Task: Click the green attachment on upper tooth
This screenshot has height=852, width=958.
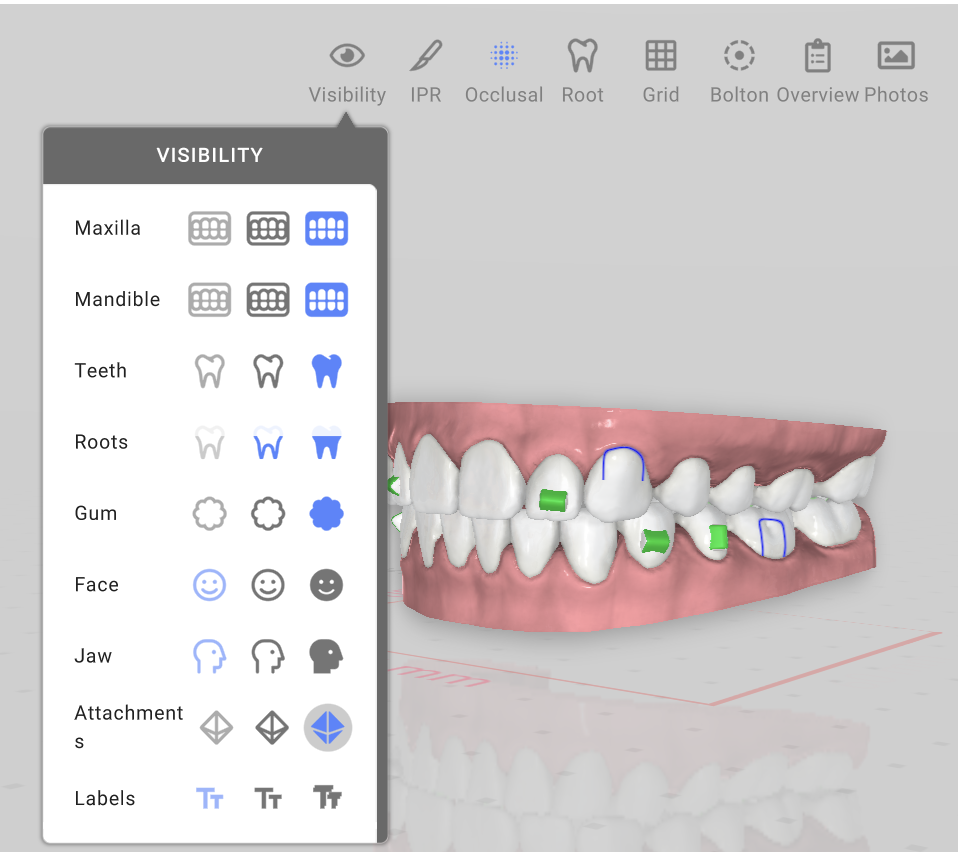Action: click(554, 500)
